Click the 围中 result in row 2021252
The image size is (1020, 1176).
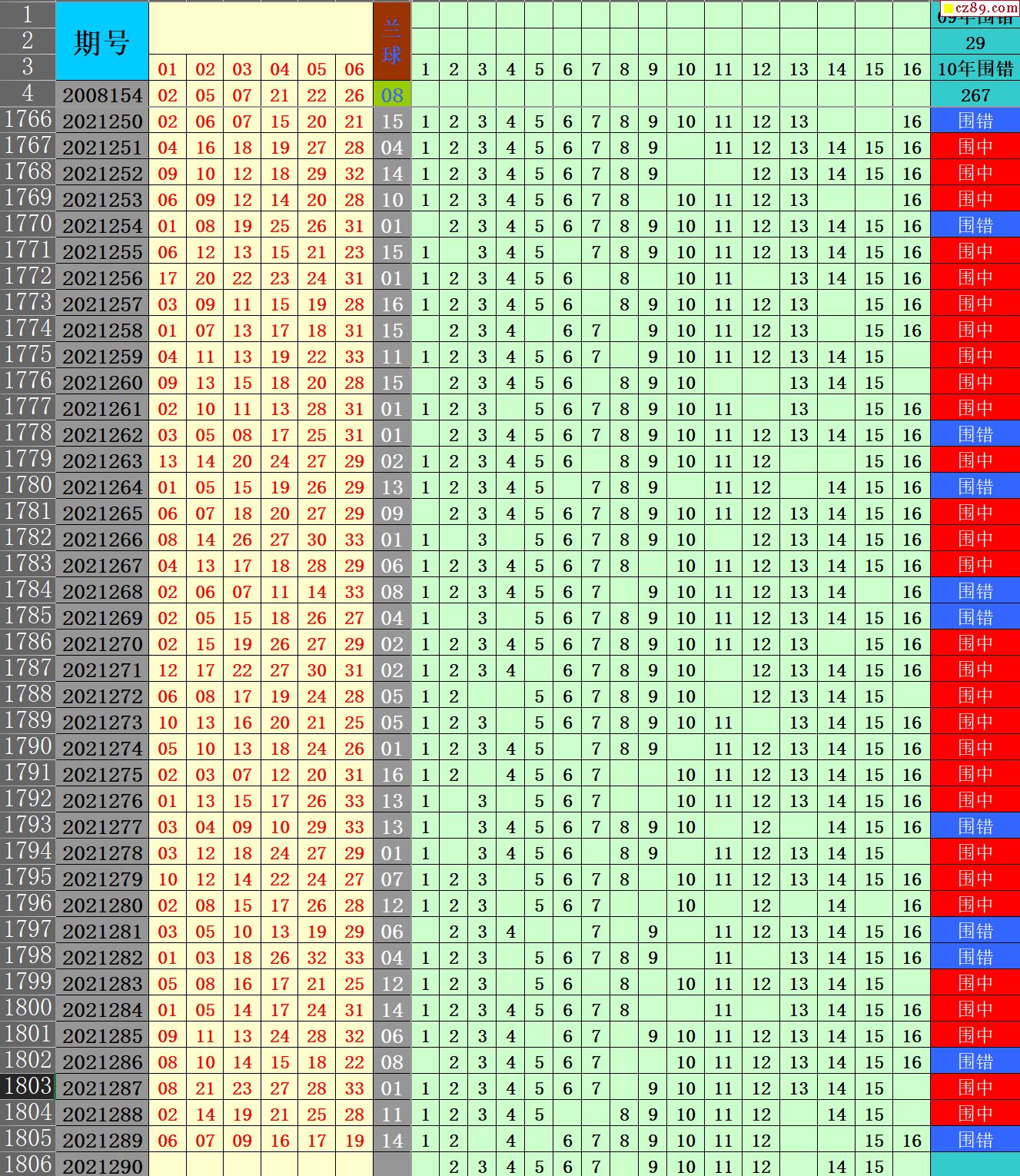975,173
